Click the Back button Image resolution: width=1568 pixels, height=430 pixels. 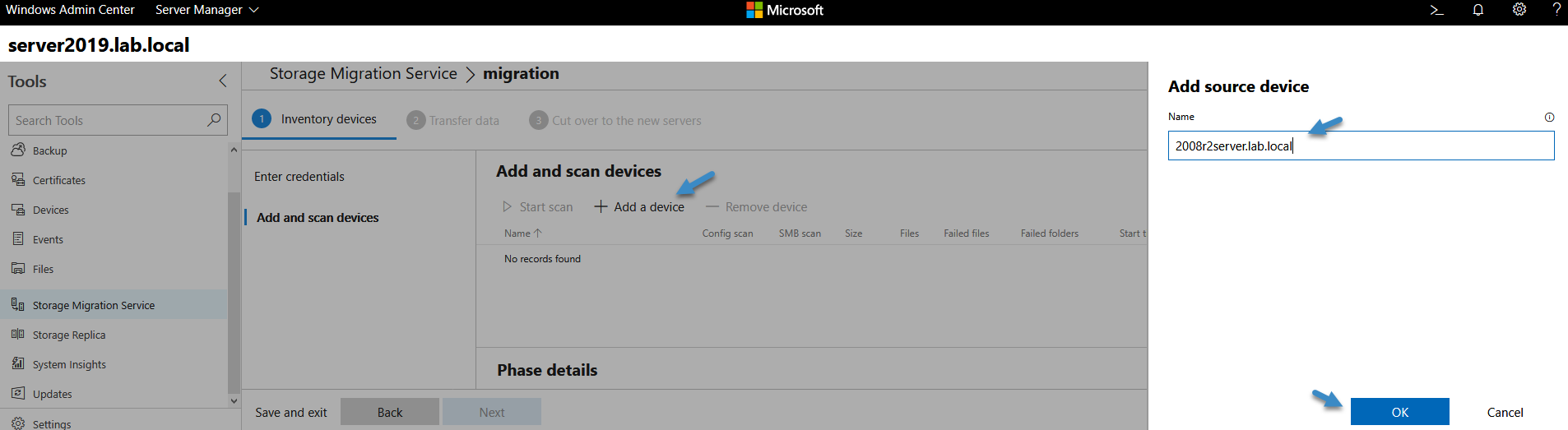[390, 412]
